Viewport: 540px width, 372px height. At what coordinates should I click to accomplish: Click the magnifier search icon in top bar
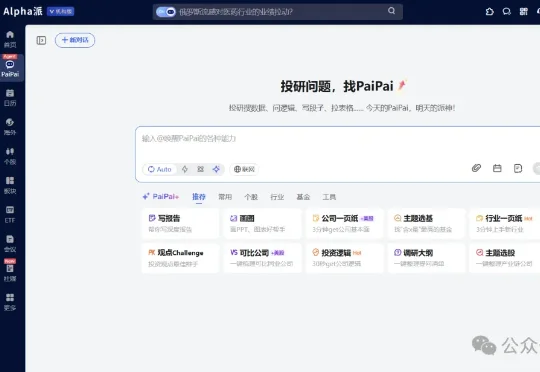[x=392, y=11]
